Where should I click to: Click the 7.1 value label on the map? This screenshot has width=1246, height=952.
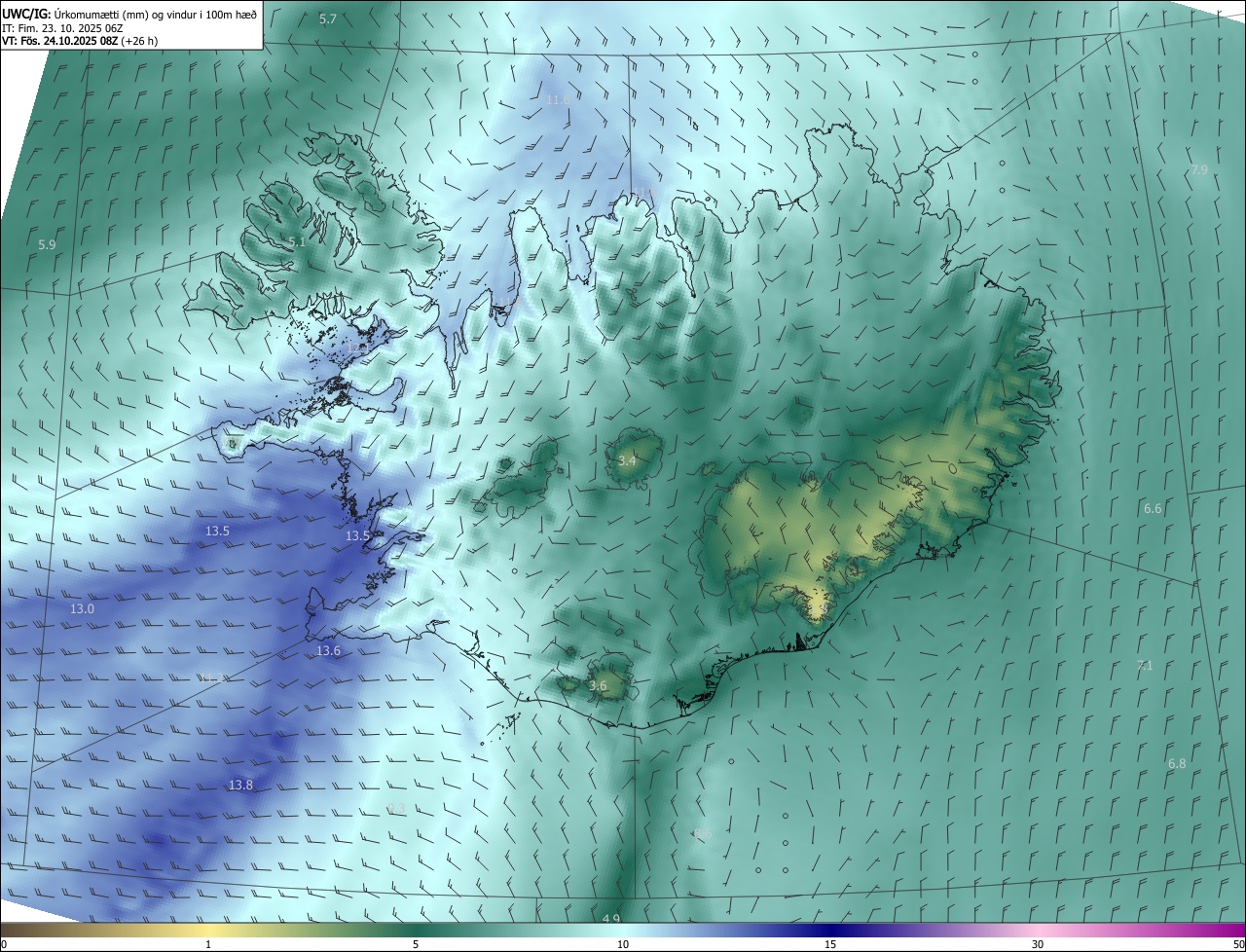coord(1145,665)
